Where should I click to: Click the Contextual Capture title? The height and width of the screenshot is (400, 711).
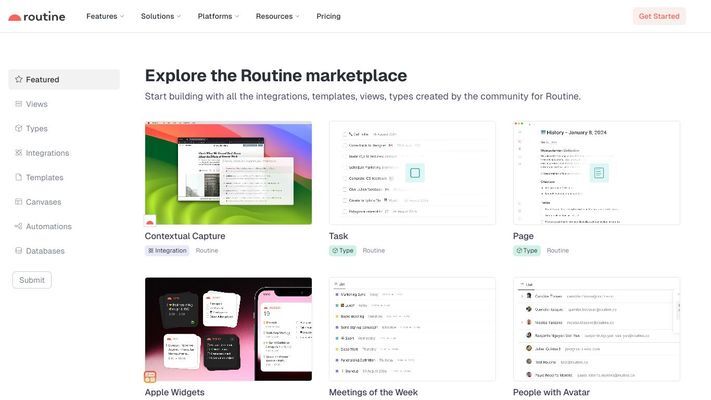point(185,236)
